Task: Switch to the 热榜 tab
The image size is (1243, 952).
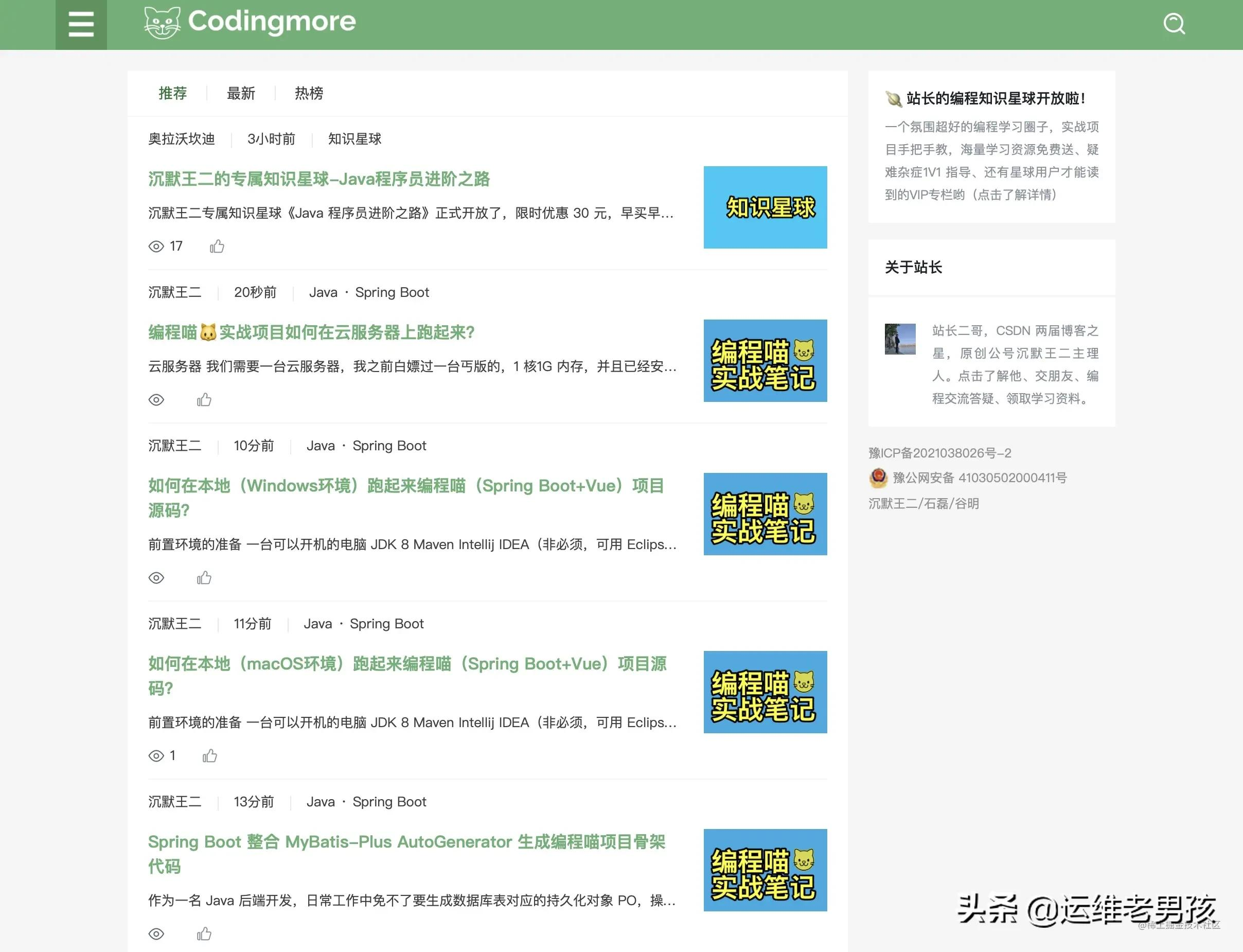Action: [308, 94]
